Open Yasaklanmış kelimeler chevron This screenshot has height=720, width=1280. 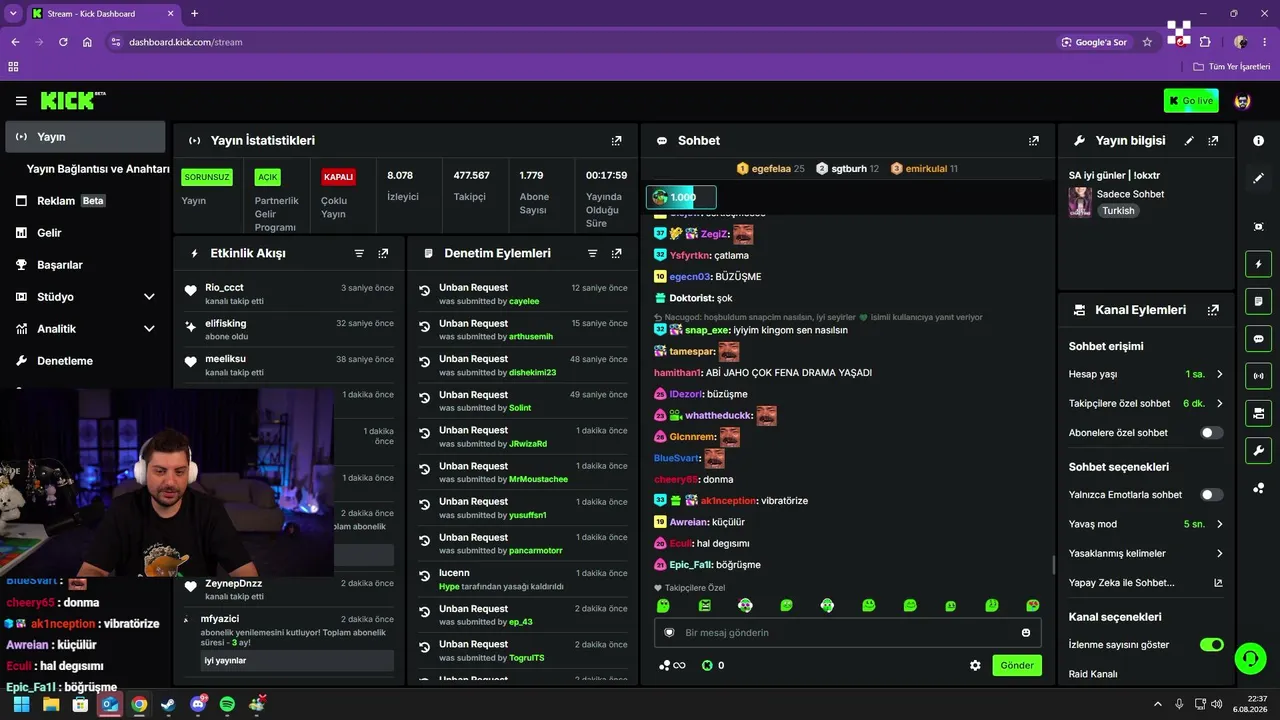[x=1220, y=554]
